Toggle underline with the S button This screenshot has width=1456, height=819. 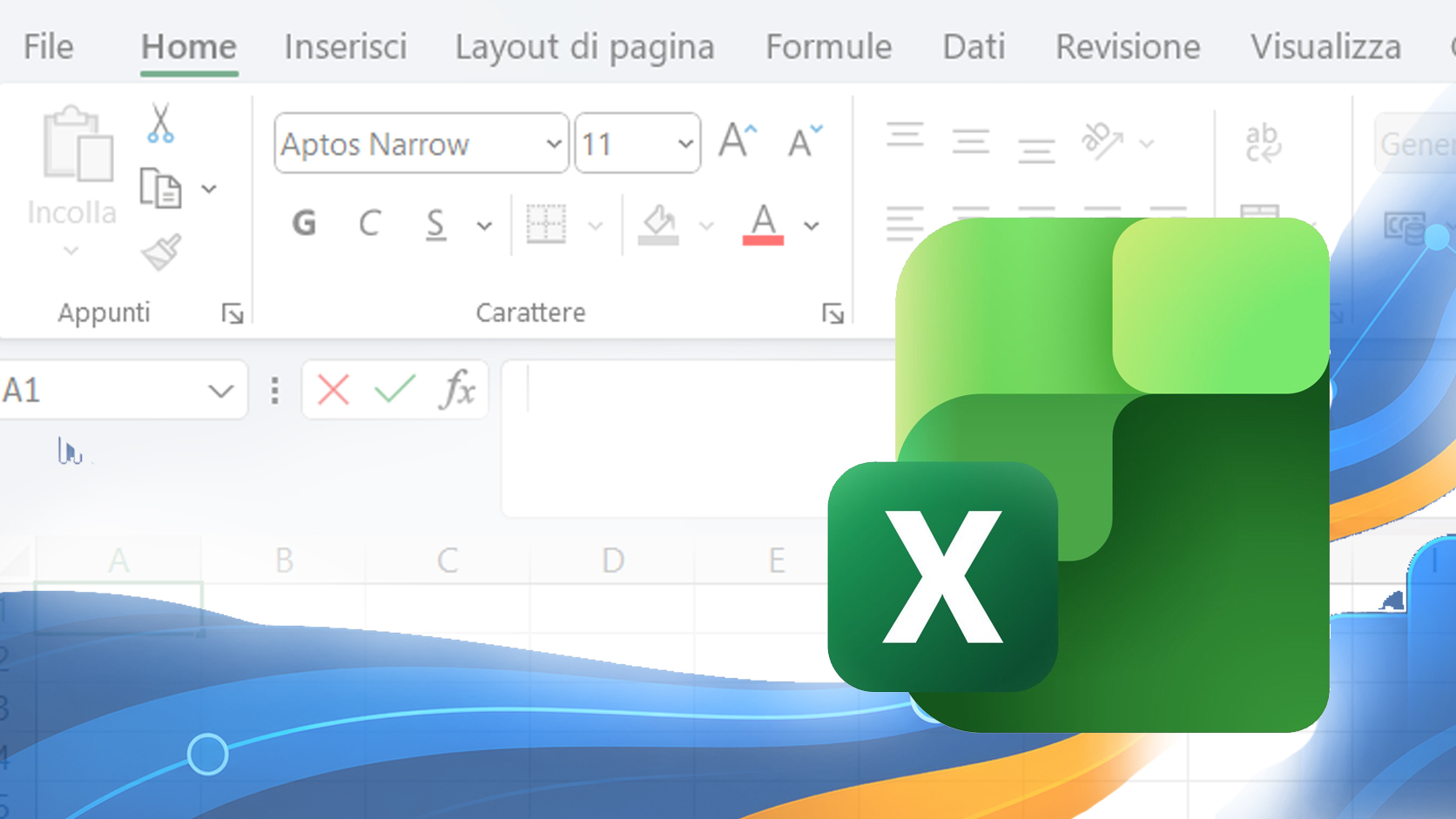click(435, 225)
